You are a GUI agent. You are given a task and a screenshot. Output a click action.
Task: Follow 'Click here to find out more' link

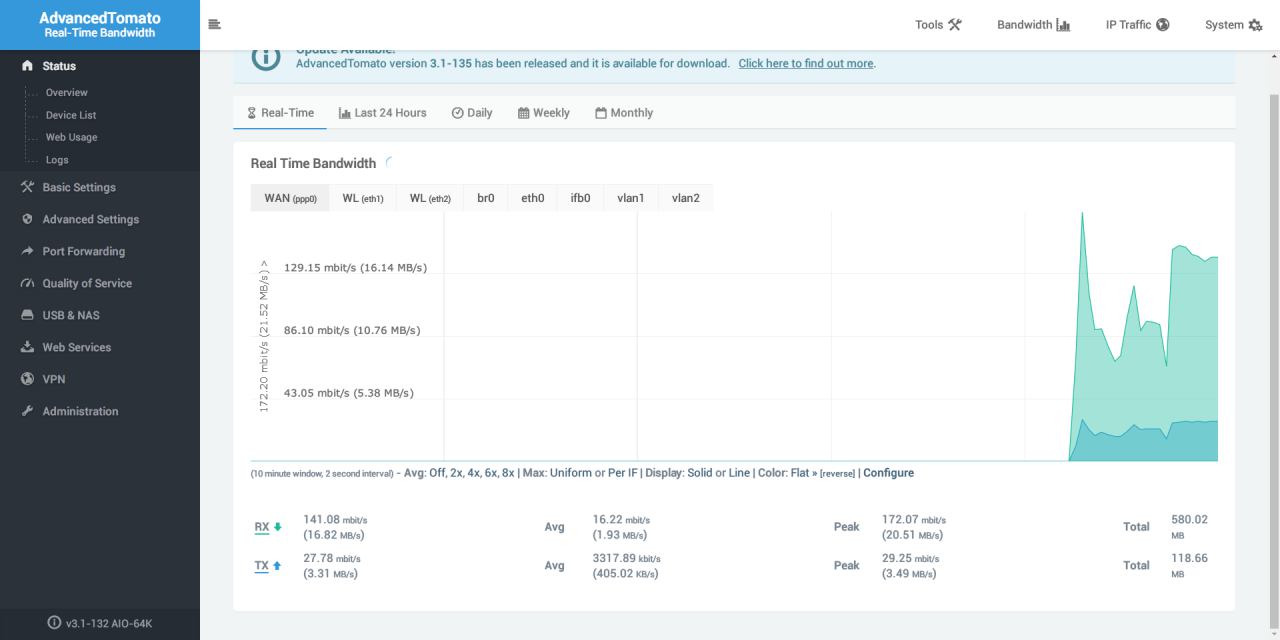[806, 63]
